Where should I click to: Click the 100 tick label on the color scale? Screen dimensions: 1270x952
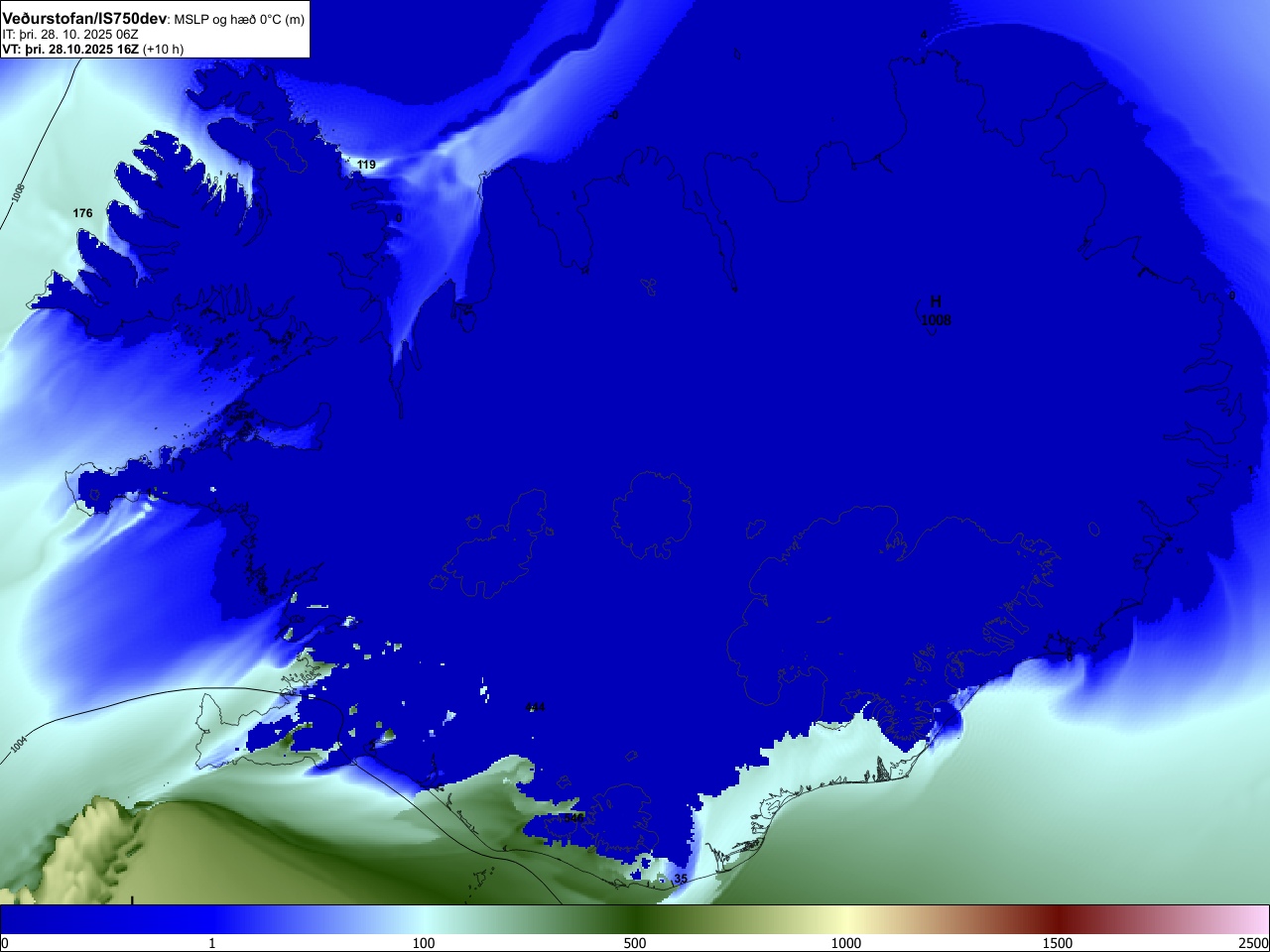(424, 943)
